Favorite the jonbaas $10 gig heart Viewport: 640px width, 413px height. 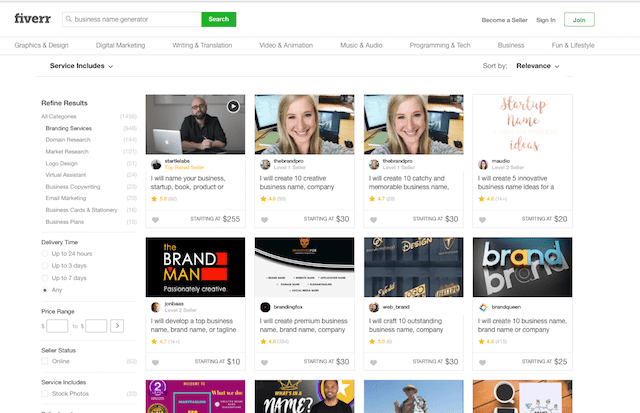coord(156,362)
